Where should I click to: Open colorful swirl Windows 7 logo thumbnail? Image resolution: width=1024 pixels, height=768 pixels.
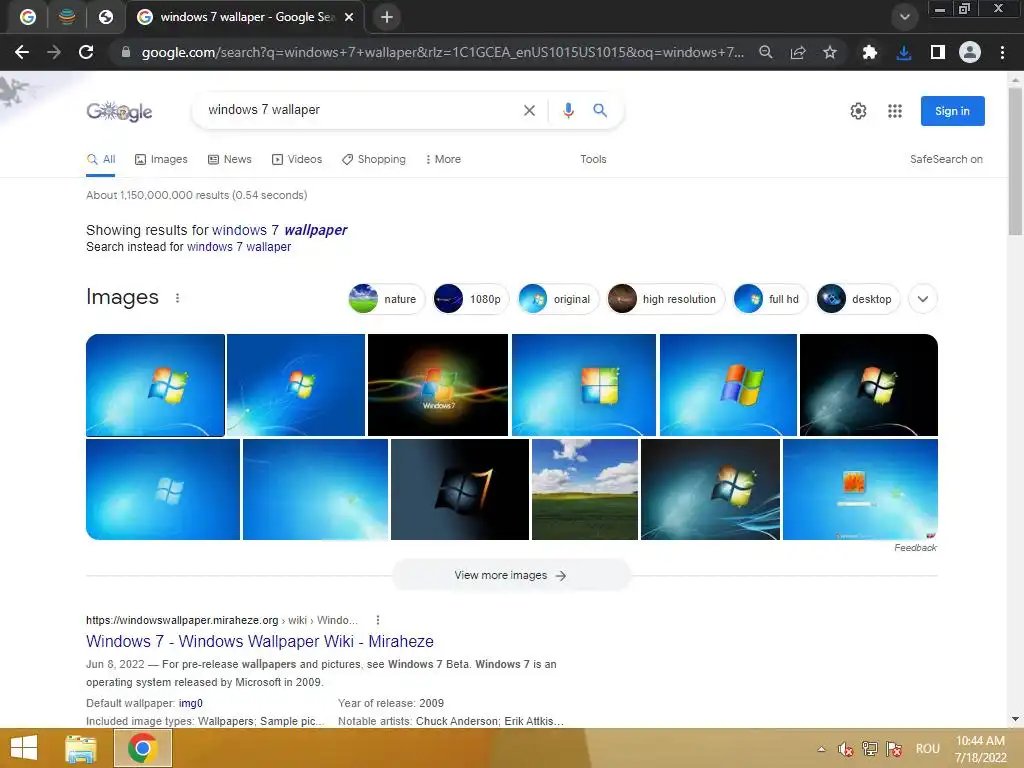coord(438,385)
